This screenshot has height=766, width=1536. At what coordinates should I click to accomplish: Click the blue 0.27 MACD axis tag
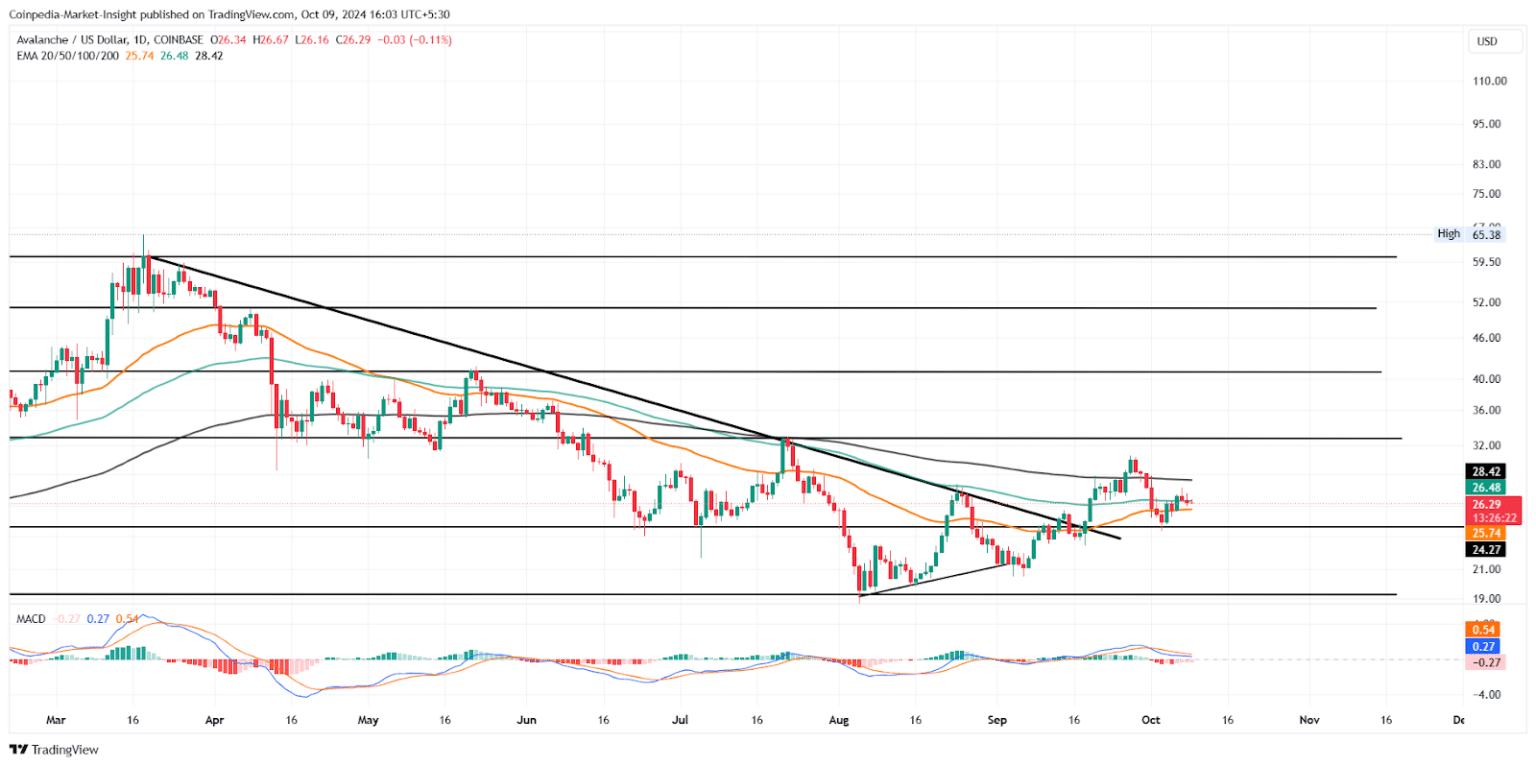1482,646
